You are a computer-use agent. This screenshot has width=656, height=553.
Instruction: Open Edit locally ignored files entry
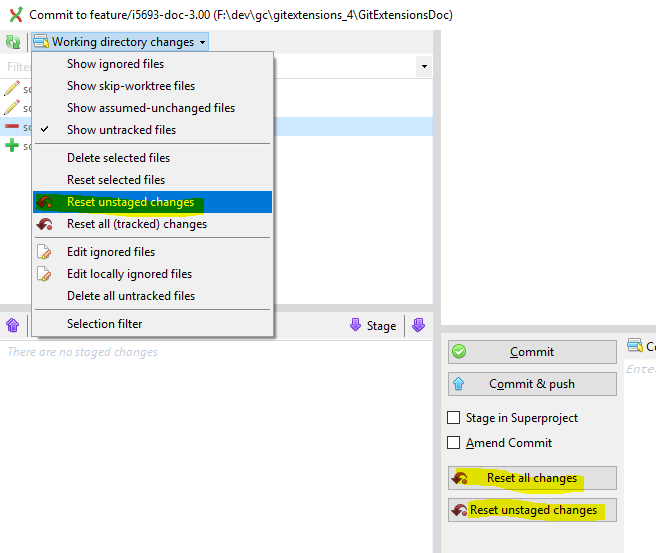(x=153, y=274)
